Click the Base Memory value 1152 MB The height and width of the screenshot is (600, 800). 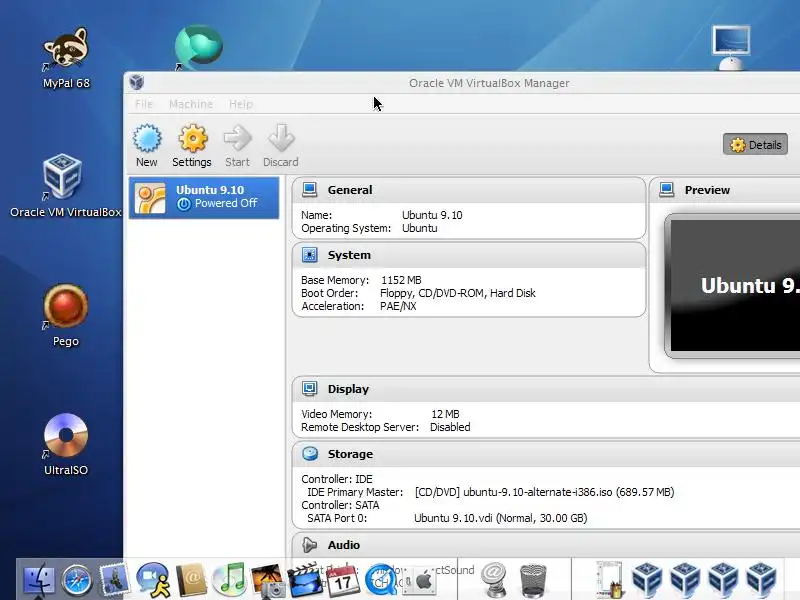[x=402, y=280]
